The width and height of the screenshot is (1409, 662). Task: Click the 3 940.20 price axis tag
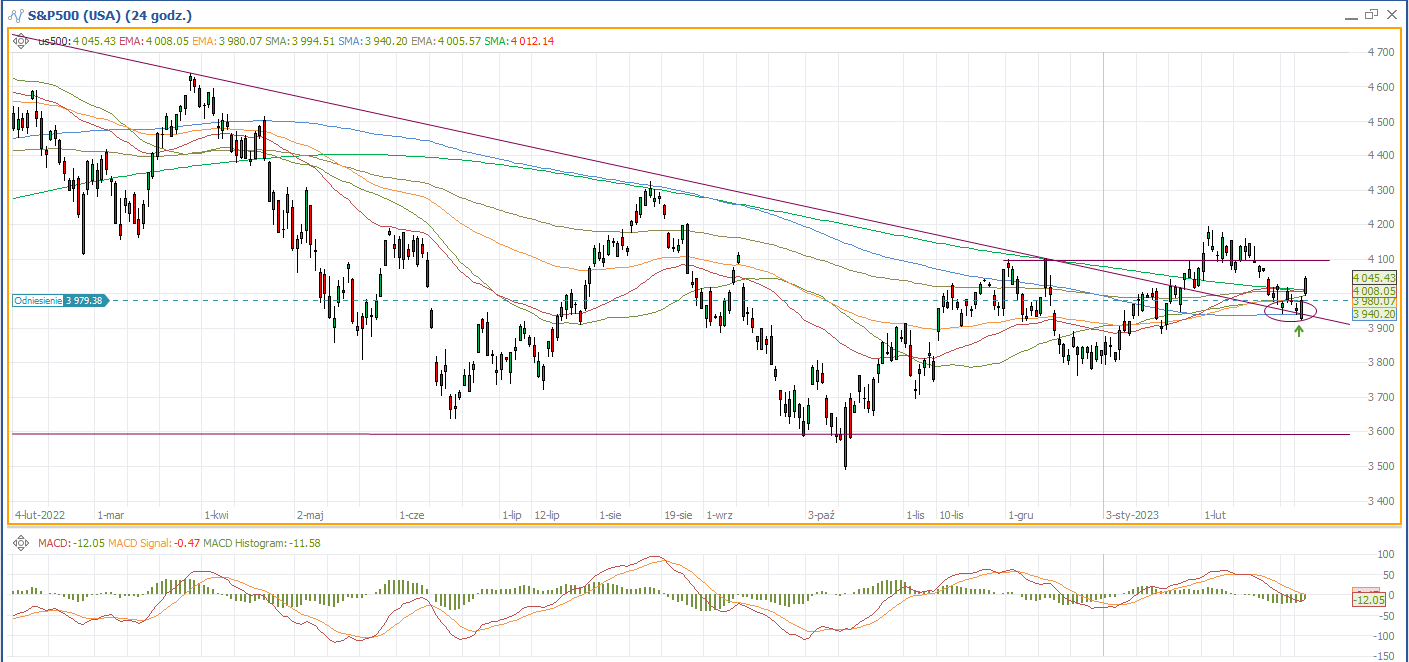click(x=1373, y=313)
